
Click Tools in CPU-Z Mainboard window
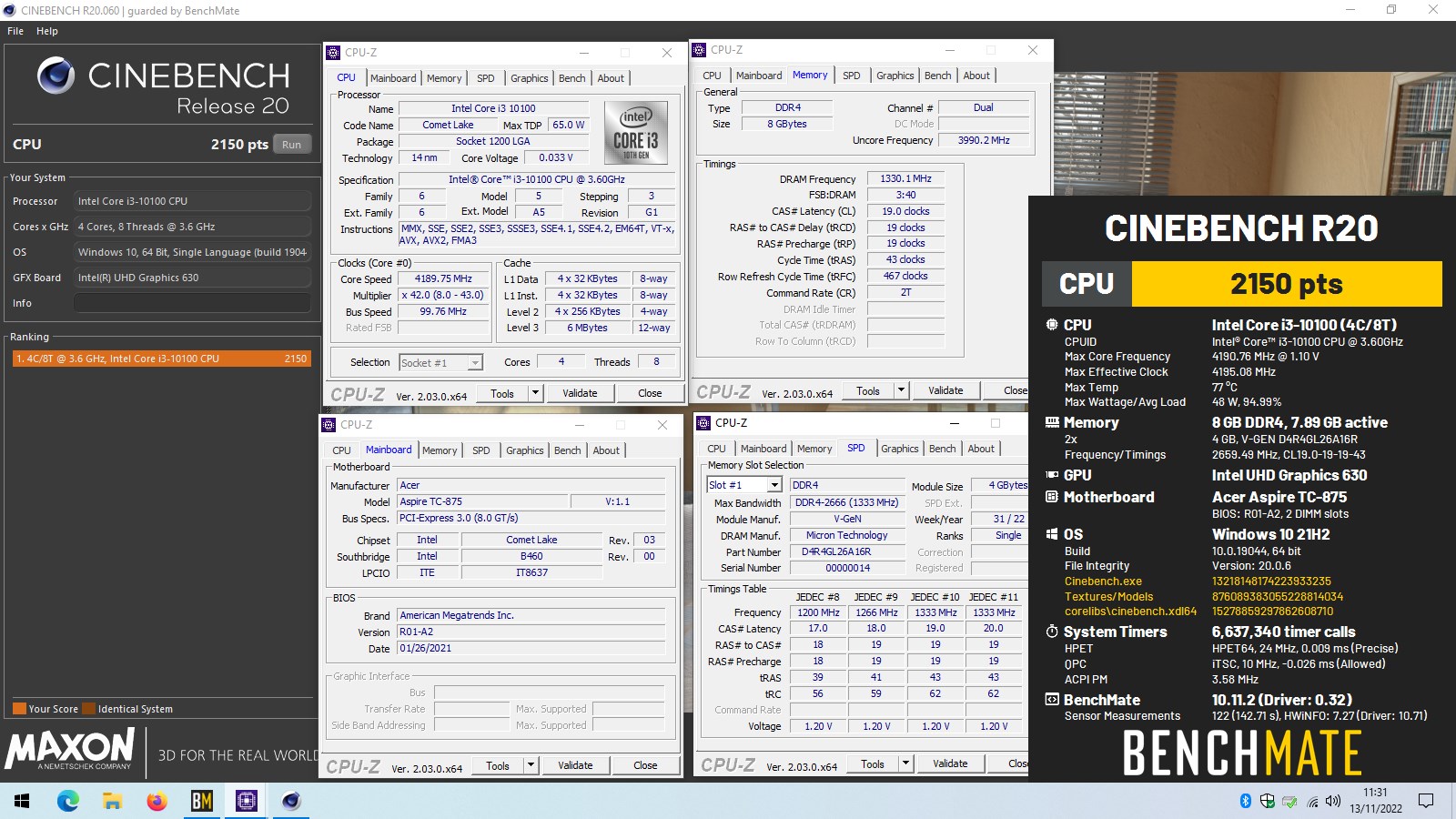tap(498, 765)
